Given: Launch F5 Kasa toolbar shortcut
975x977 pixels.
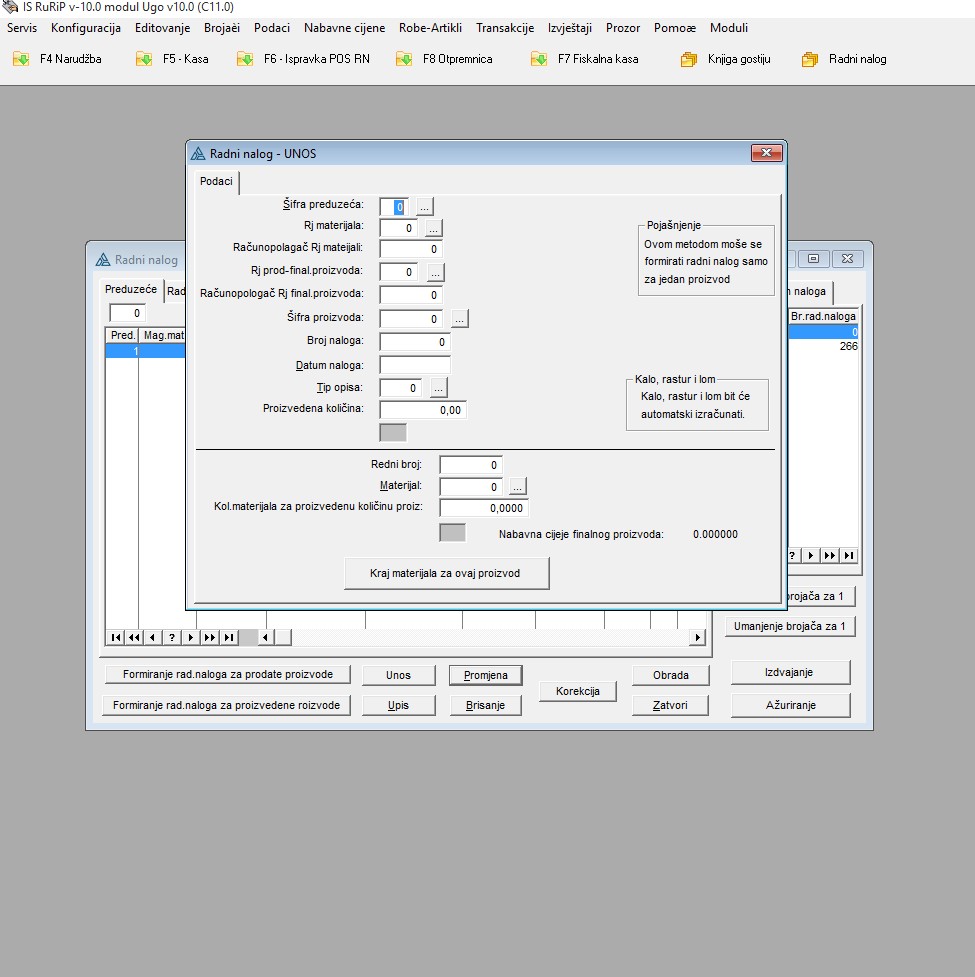Looking at the screenshot, I should (x=172, y=59).
